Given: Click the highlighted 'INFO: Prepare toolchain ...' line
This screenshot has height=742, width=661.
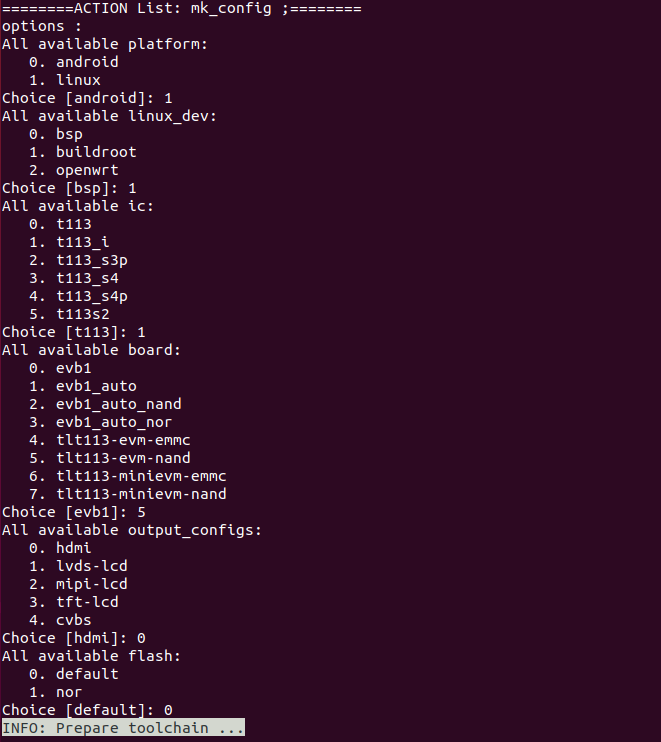Looking at the screenshot, I should coord(123,728).
